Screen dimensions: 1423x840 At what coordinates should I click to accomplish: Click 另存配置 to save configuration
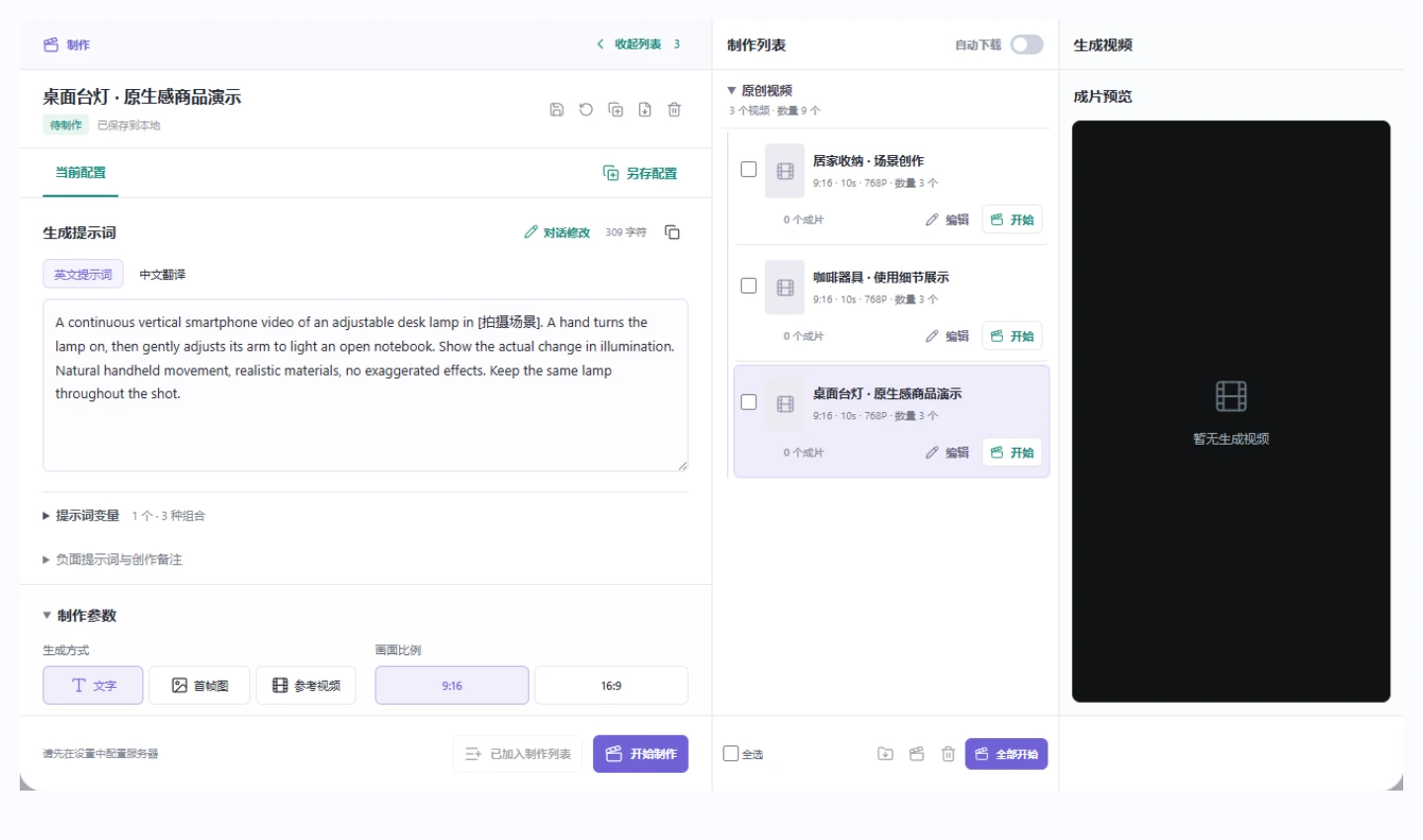click(640, 173)
